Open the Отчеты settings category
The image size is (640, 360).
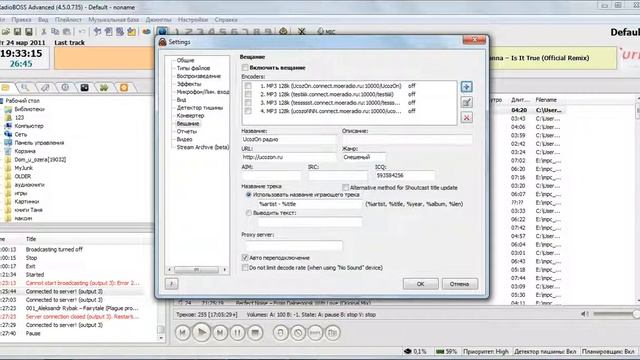point(187,131)
